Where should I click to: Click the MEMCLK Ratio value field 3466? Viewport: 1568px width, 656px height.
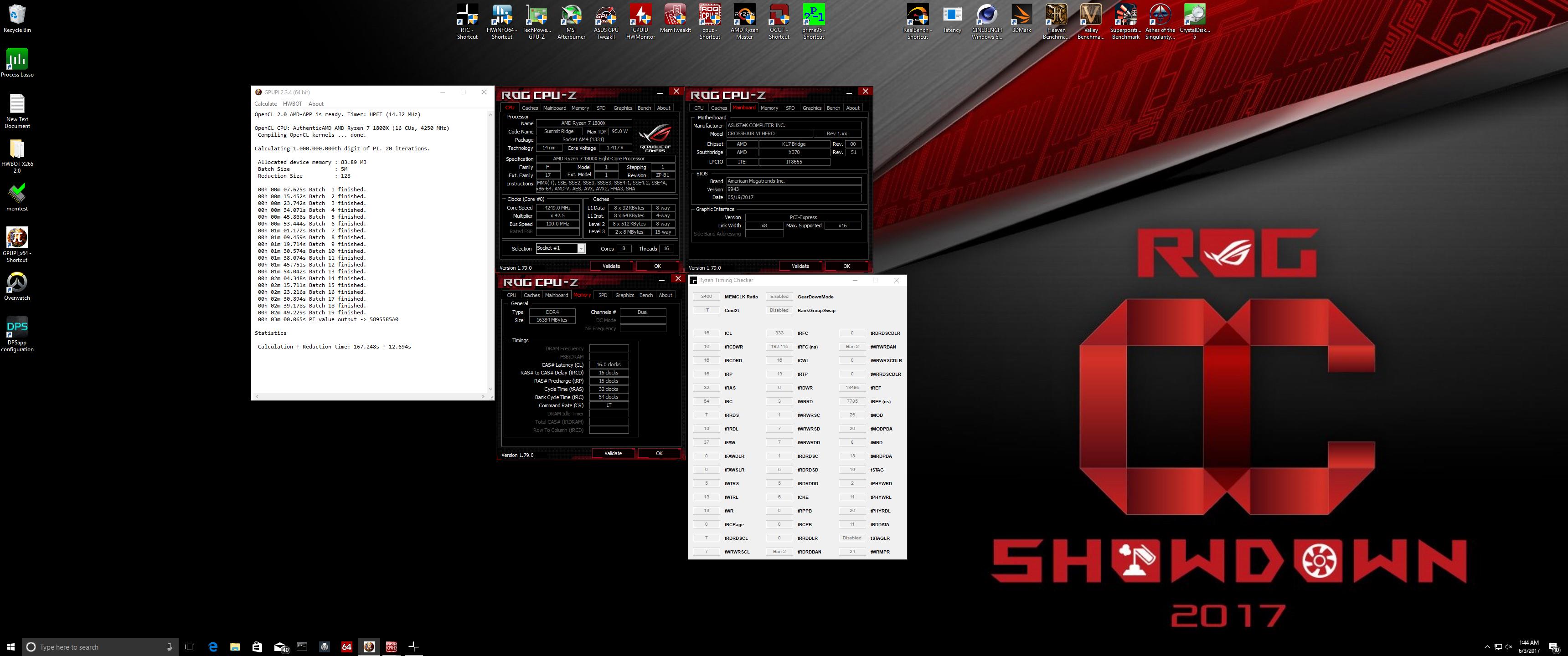click(706, 297)
